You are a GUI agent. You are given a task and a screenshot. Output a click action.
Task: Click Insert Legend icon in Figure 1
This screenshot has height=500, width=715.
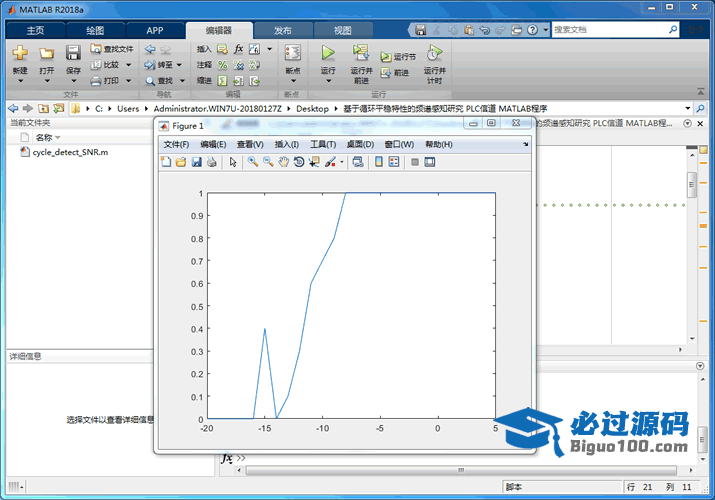(x=394, y=162)
